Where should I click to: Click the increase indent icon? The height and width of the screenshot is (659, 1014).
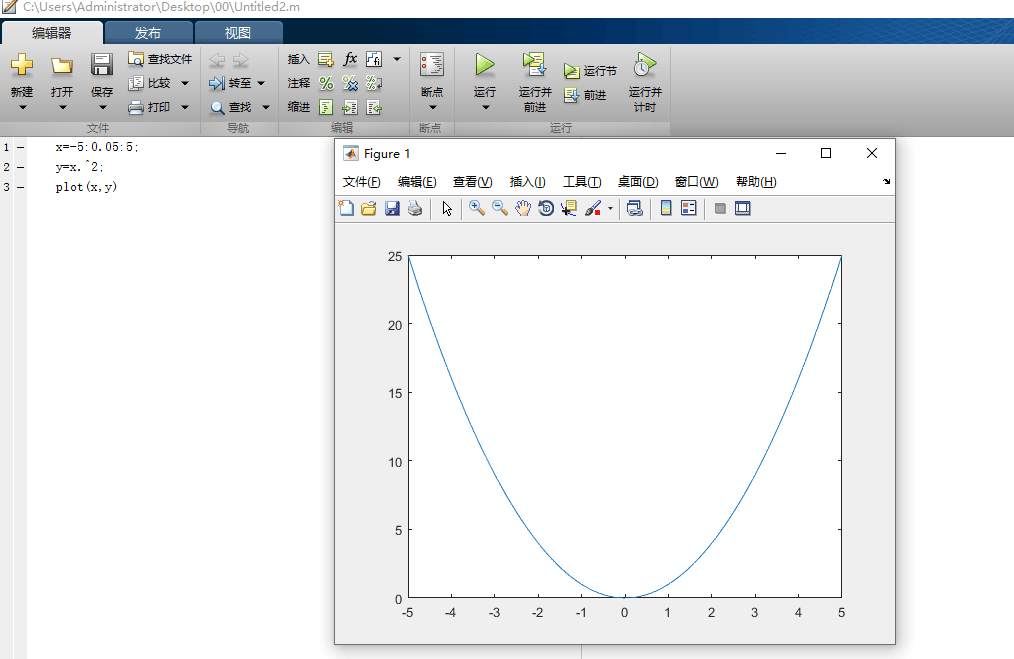coord(350,107)
